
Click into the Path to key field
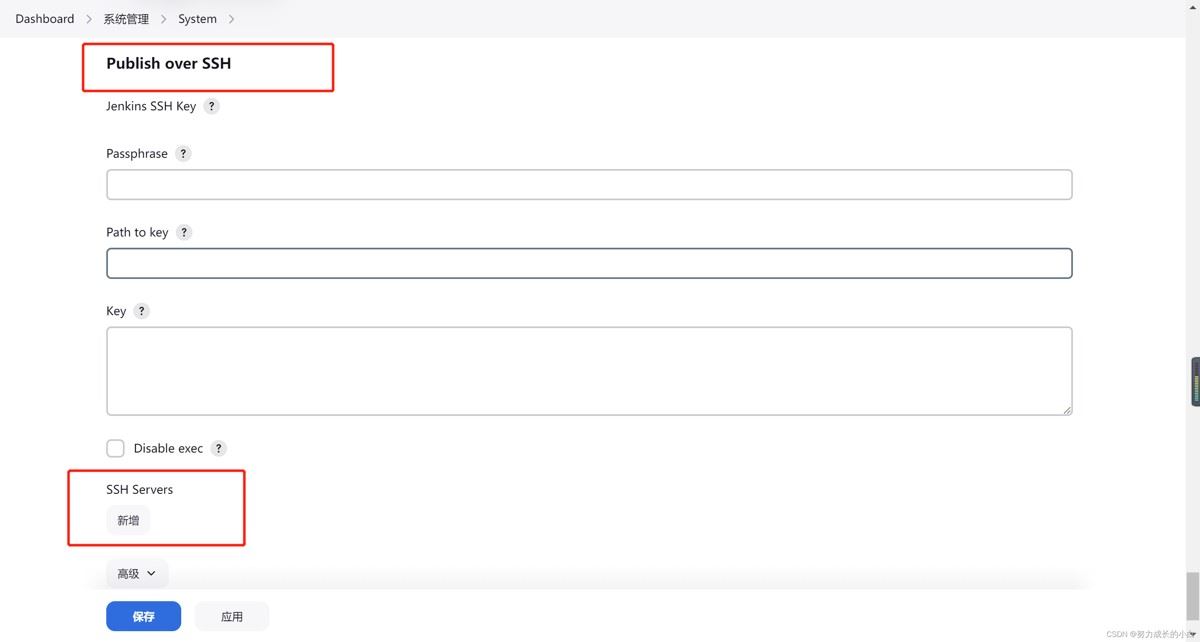tap(589, 263)
